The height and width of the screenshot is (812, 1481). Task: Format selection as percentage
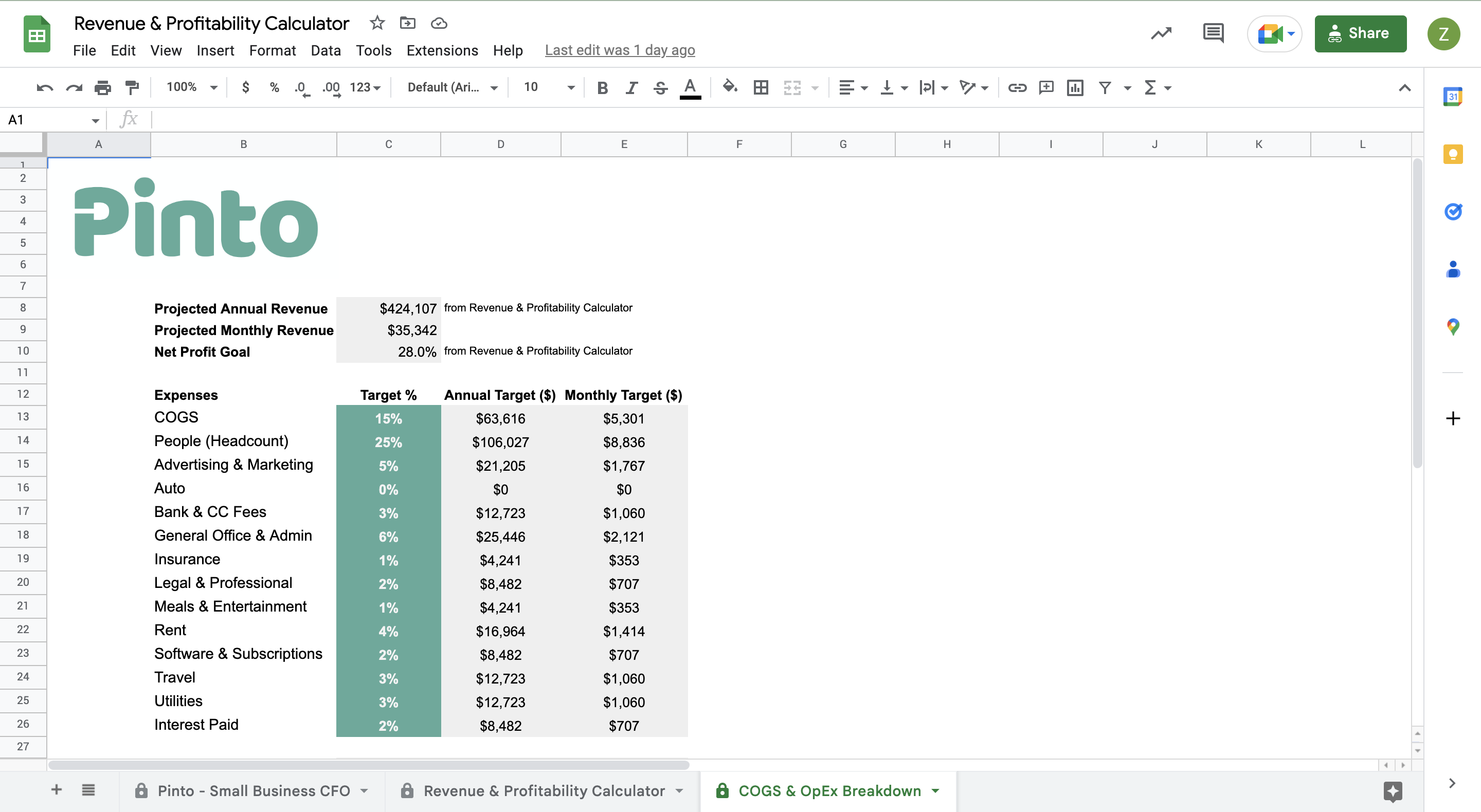click(x=274, y=87)
